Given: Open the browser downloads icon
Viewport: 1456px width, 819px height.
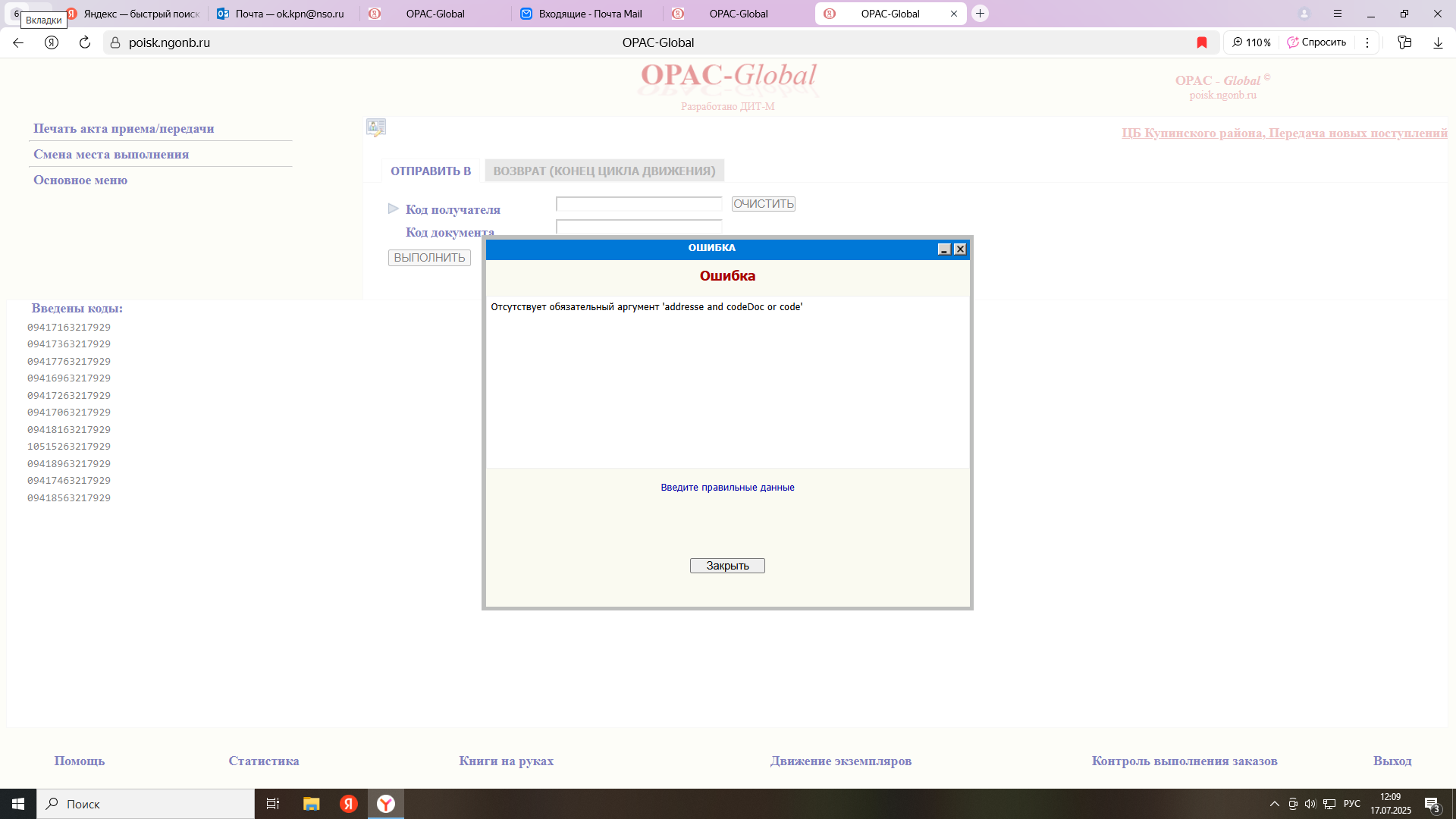Looking at the screenshot, I should 1438,42.
